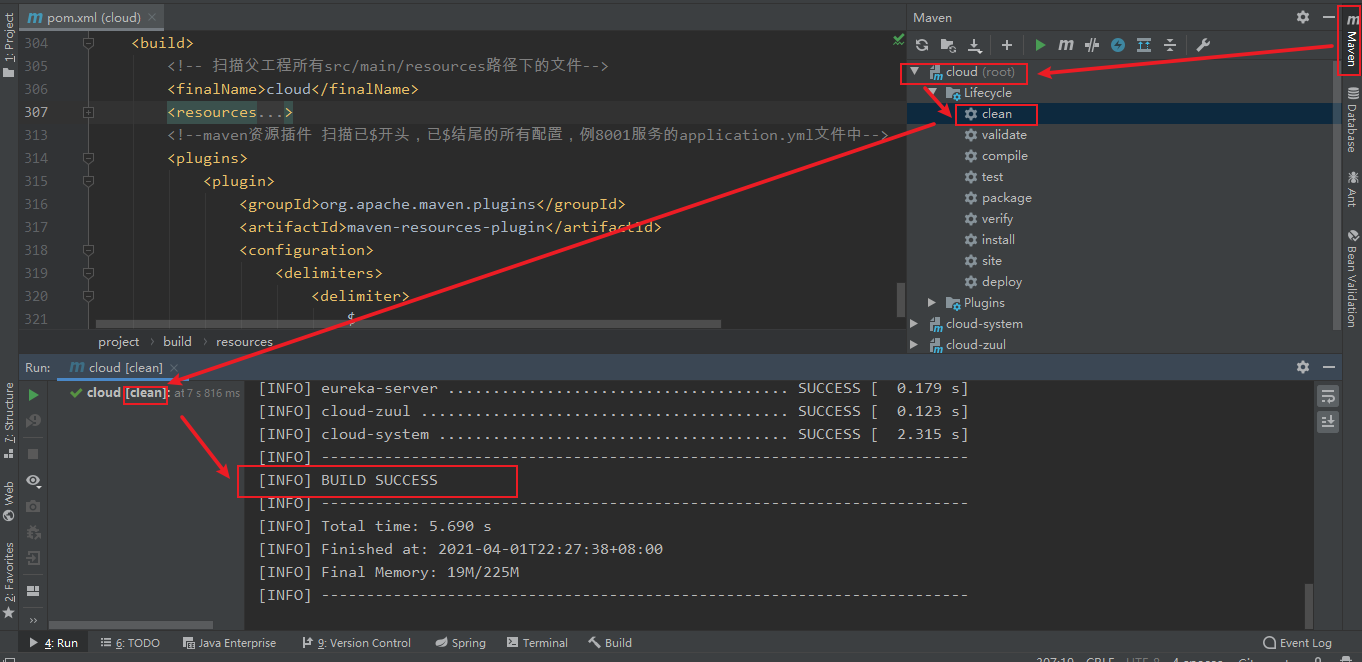The image size is (1362, 662).
Task: Hide the Maven tool window
Action: point(1328,17)
